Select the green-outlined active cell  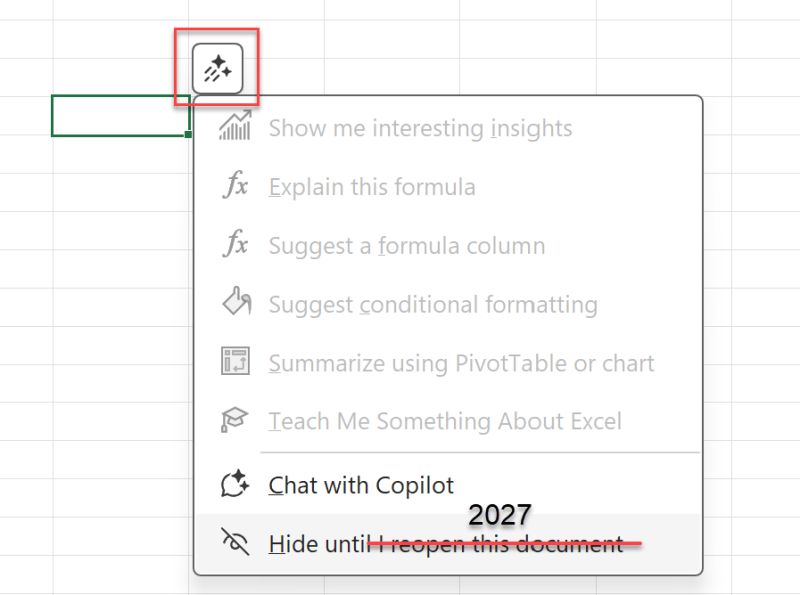click(x=120, y=116)
